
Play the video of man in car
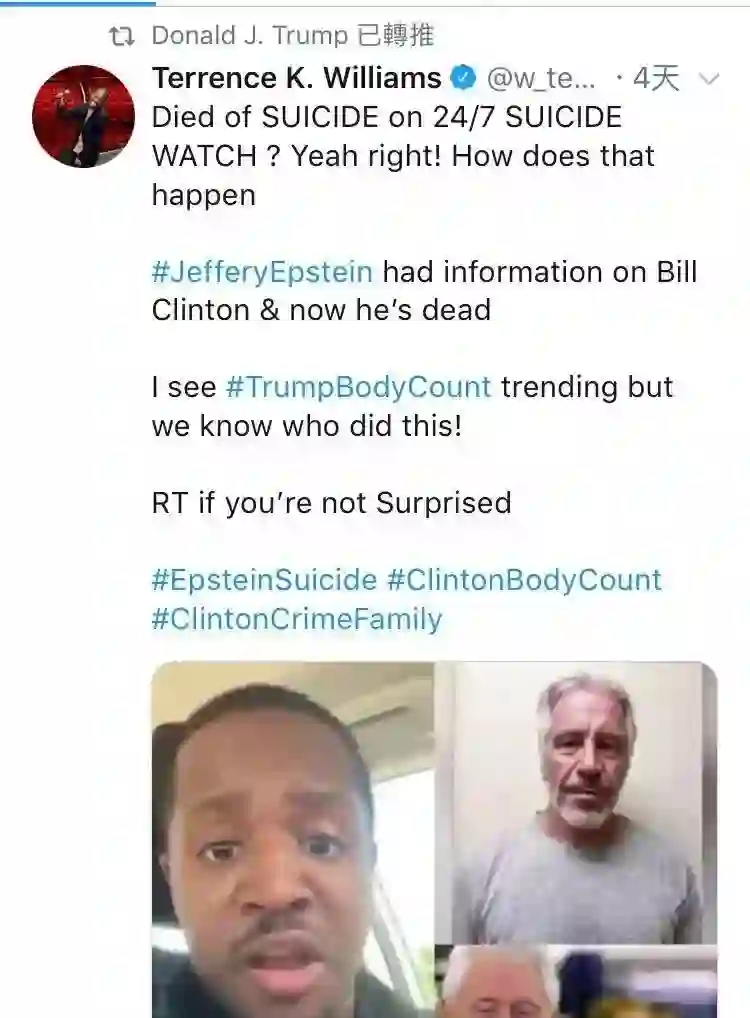[292, 839]
